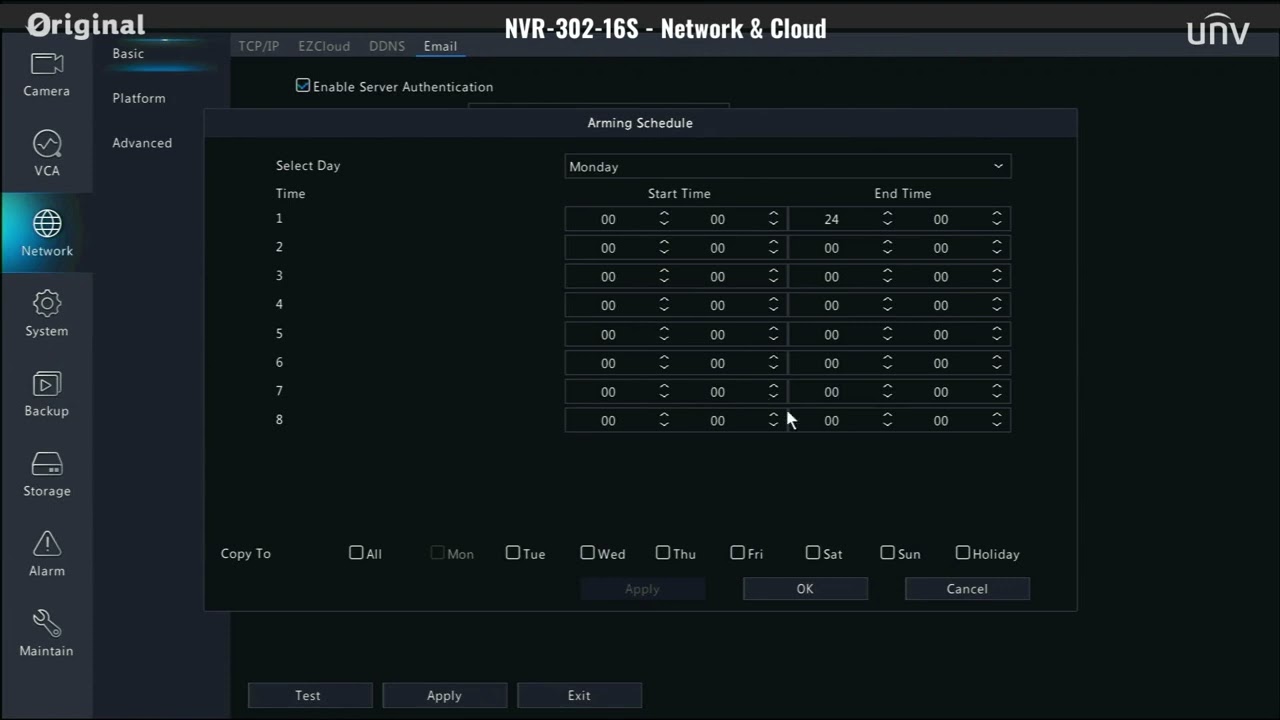Screen dimensions: 1280x720
Task: Adjust row 1 end hour stepper
Action: 887,219
